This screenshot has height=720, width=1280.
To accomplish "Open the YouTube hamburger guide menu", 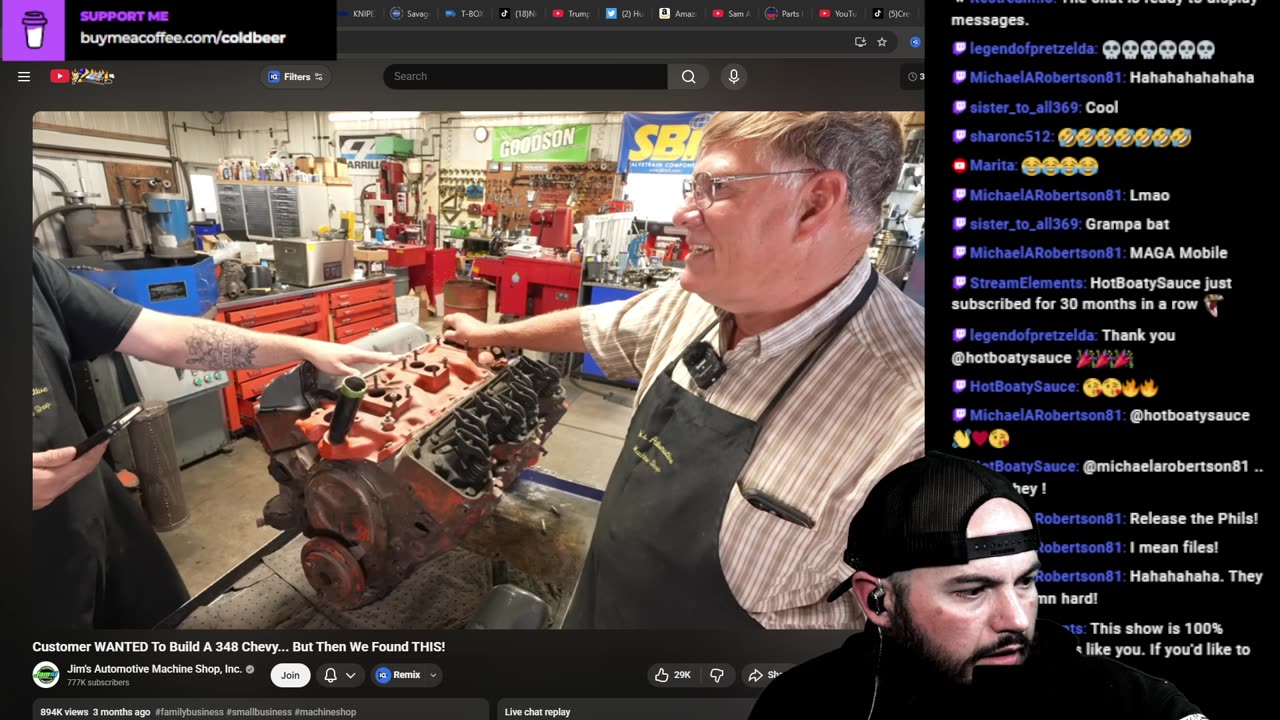I will [x=24, y=76].
